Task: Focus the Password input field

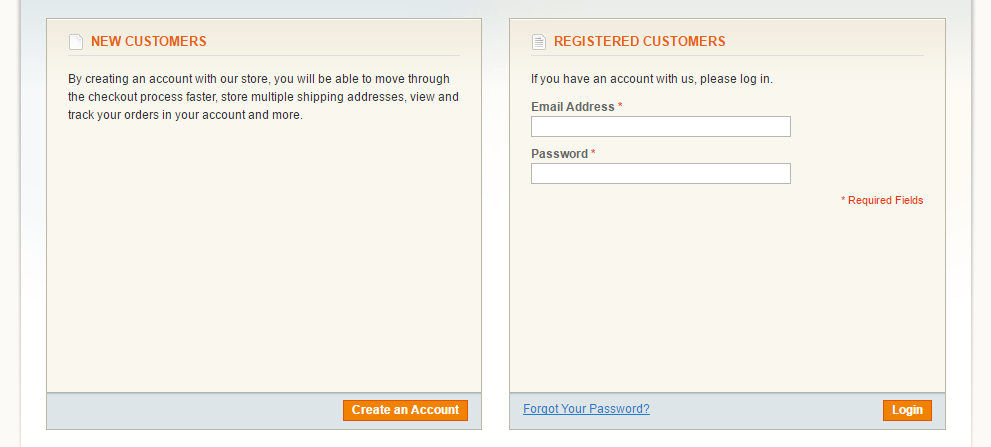Action: click(x=660, y=174)
